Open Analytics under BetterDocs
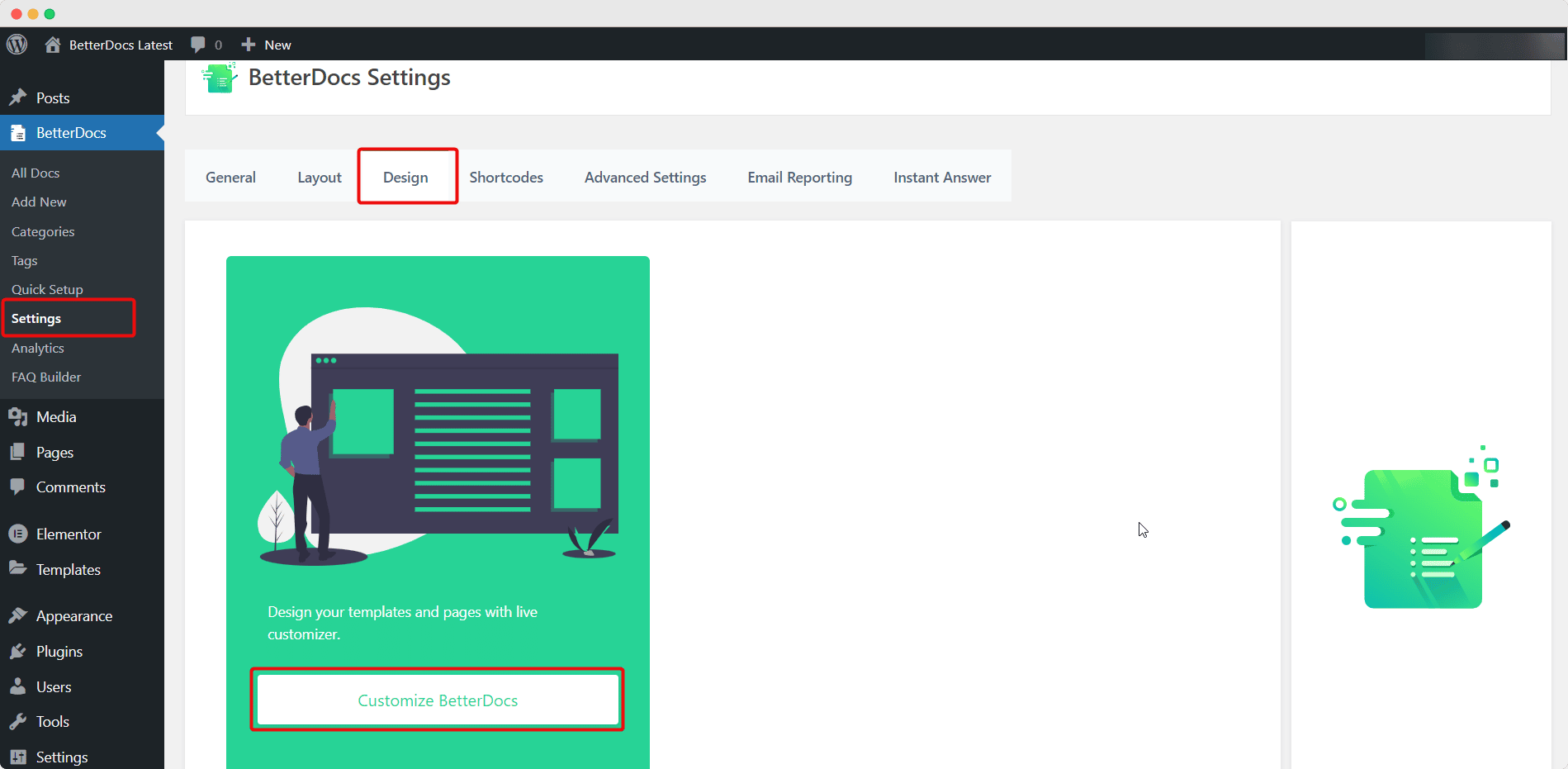The width and height of the screenshot is (1568, 769). [x=37, y=348]
